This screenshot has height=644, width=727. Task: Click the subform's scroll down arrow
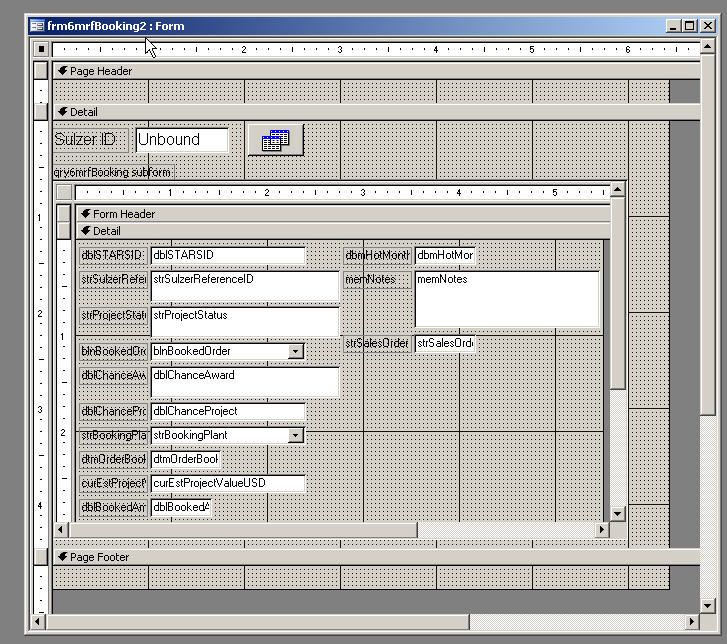pos(617,513)
